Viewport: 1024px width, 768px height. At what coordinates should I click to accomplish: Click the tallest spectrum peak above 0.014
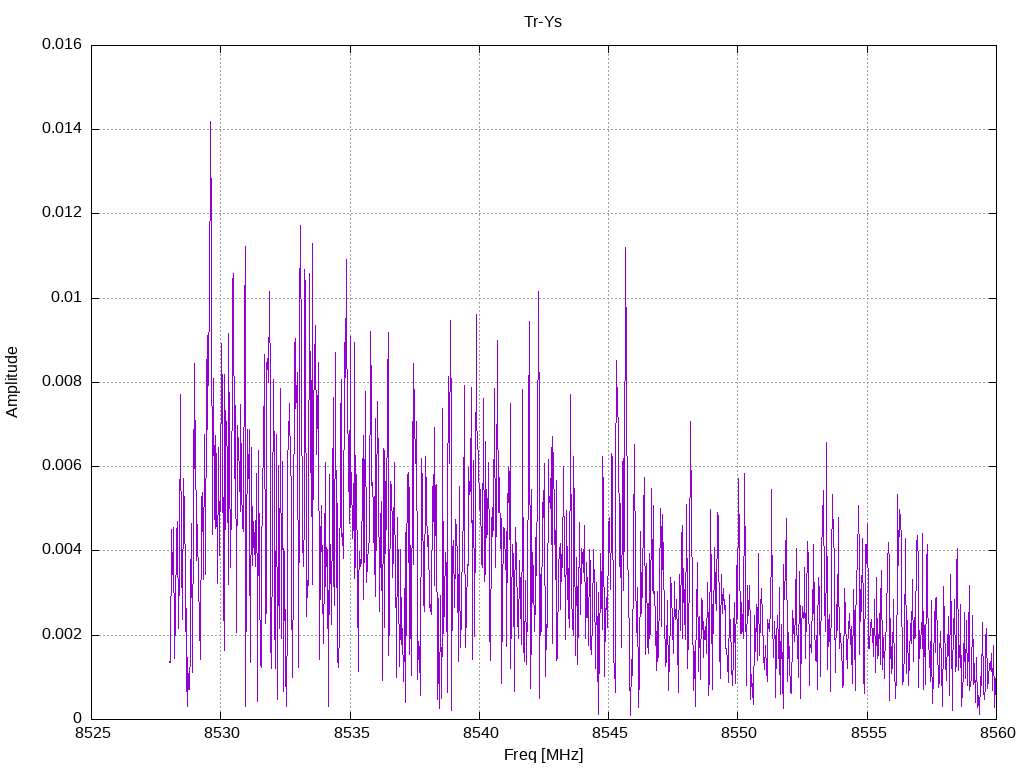210,123
